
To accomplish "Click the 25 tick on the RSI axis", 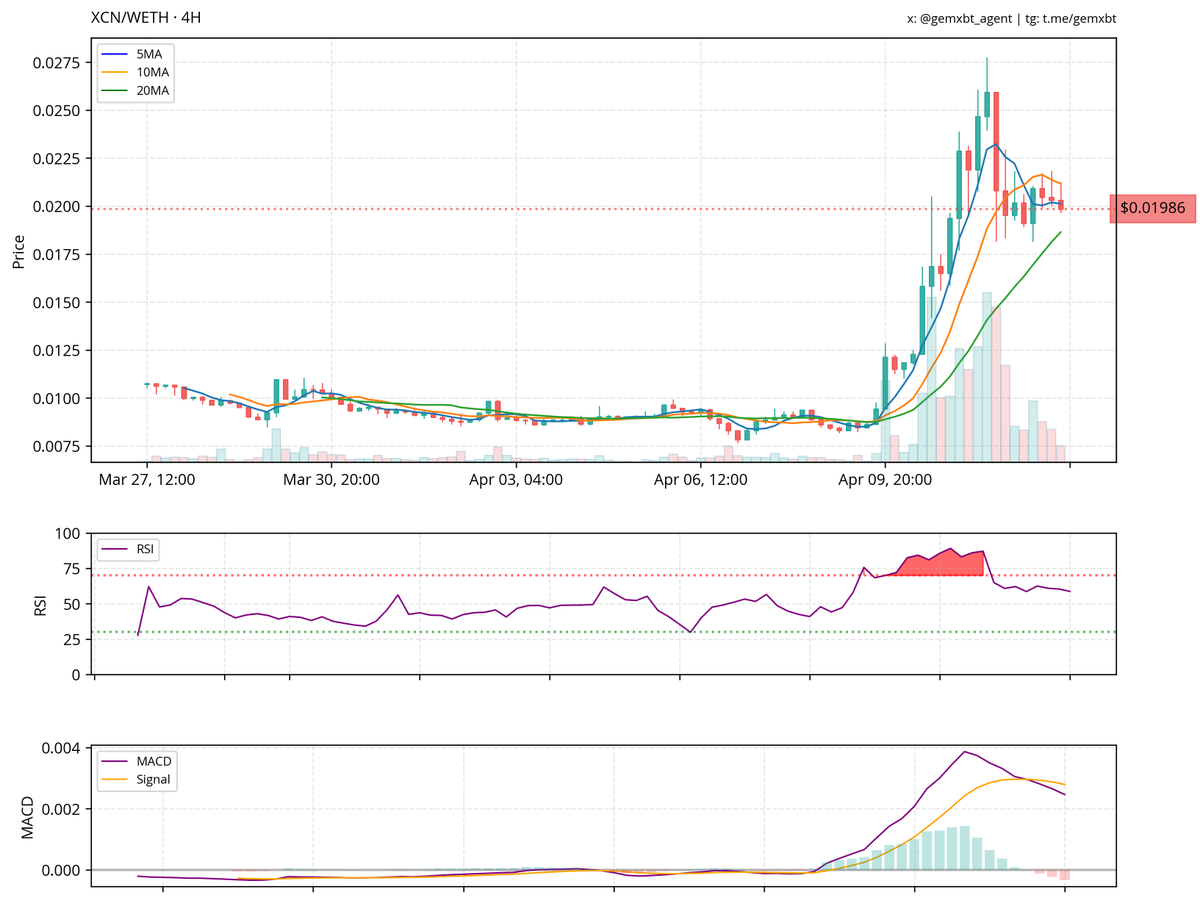I will pyautogui.click(x=73, y=640).
